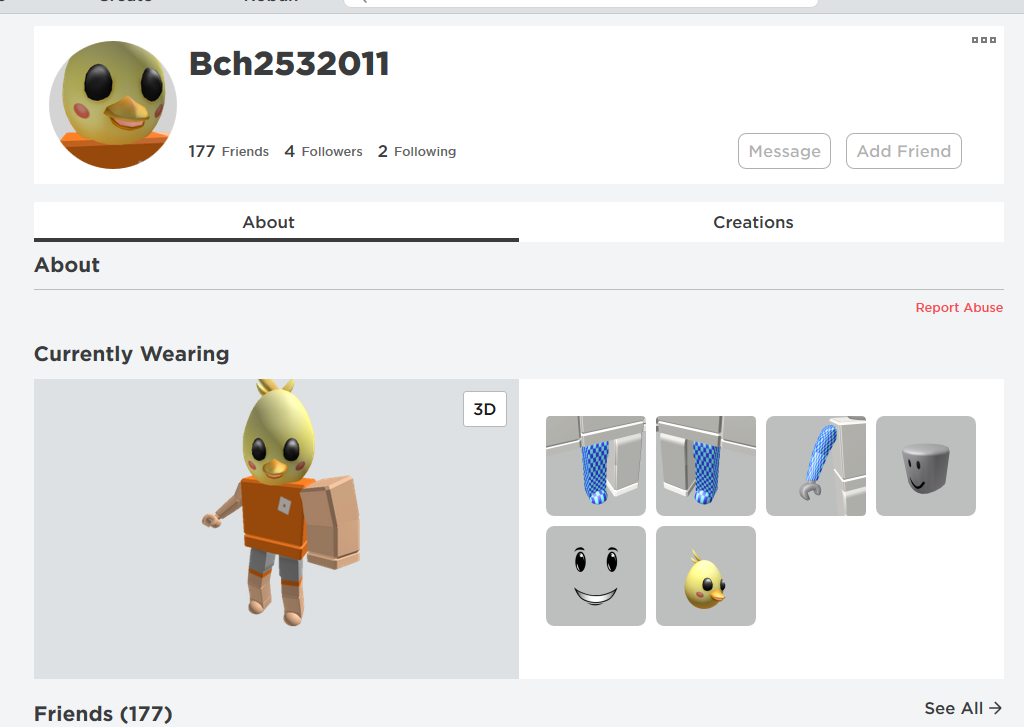Screen dimensions: 1024x727
Task: Click the Friends (177) heading
Action: tap(103, 713)
